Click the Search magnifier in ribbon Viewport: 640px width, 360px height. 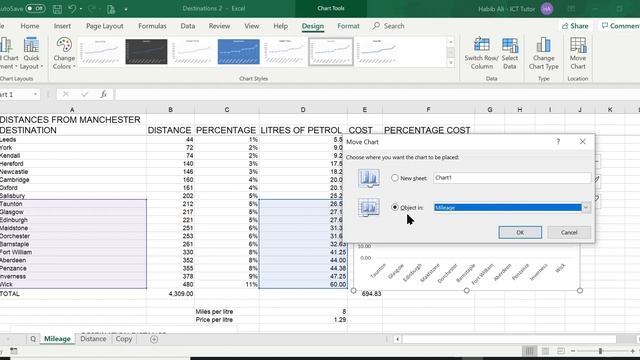point(376,26)
